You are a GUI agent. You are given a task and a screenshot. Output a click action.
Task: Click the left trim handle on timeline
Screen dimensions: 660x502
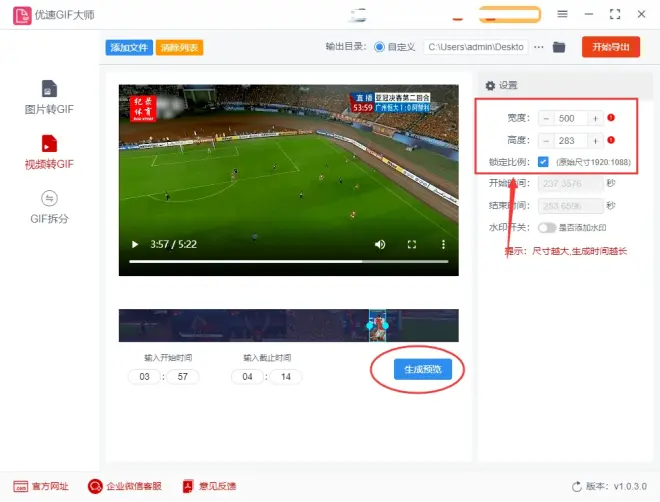pyautogui.click(x=370, y=325)
